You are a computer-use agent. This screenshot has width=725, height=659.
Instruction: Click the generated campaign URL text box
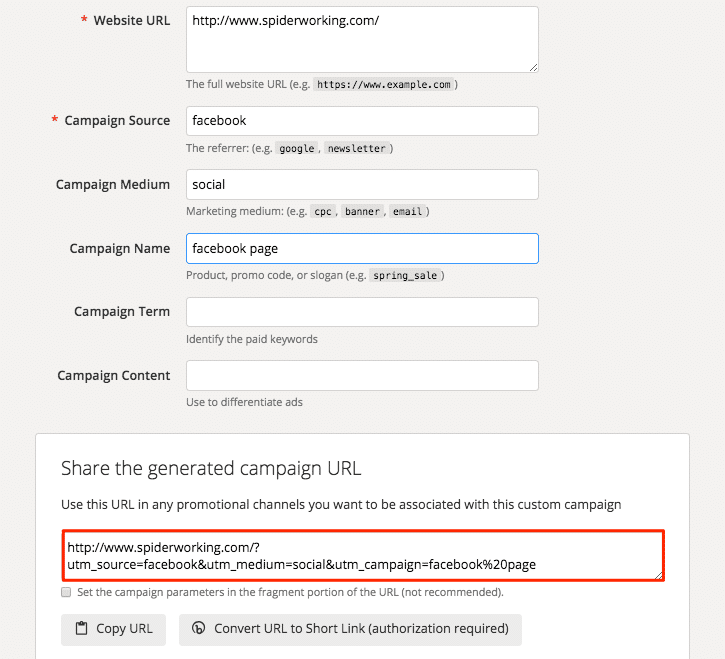(362, 556)
